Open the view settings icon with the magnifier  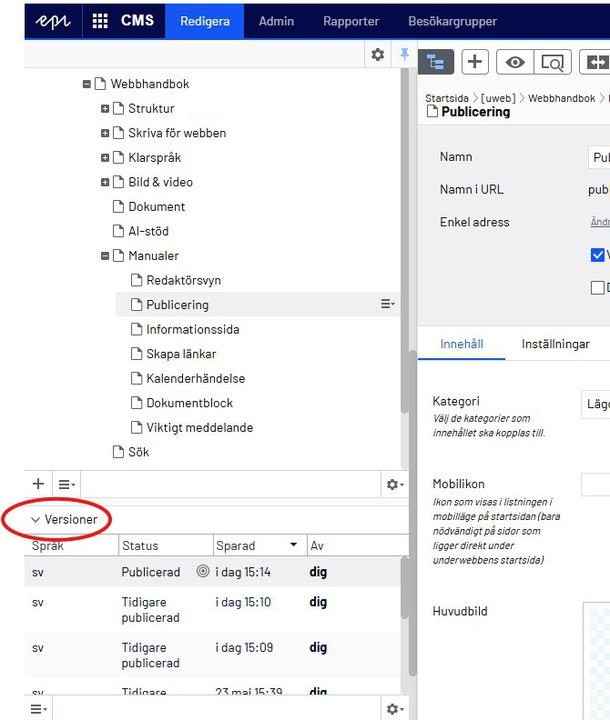pyautogui.click(x=553, y=62)
